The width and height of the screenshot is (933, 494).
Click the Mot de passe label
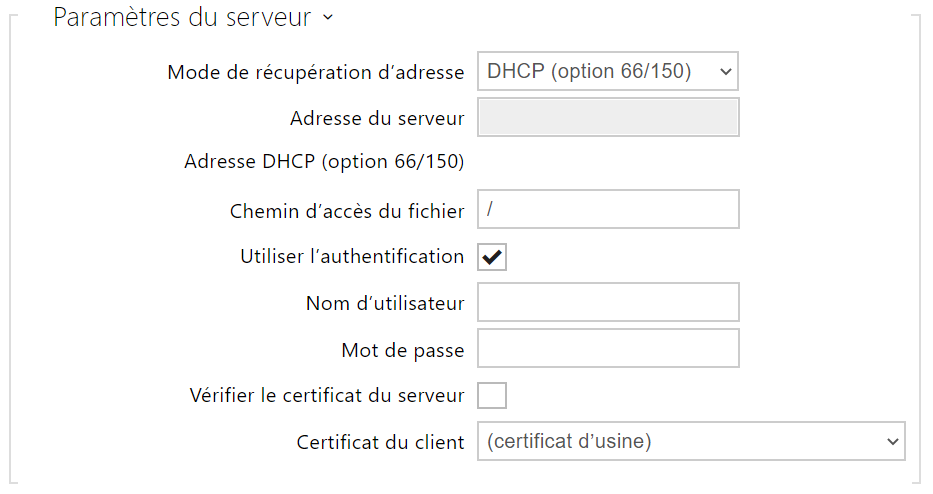(x=403, y=351)
